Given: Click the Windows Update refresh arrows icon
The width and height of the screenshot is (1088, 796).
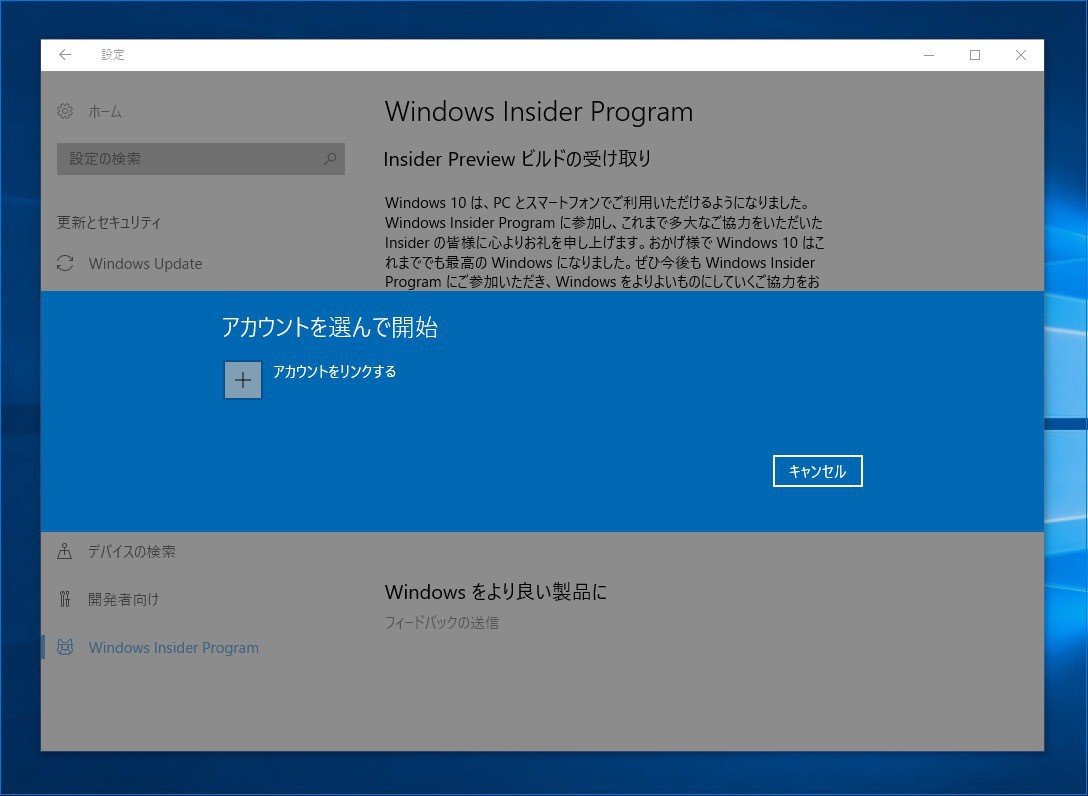Looking at the screenshot, I should [x=65, y=264].
